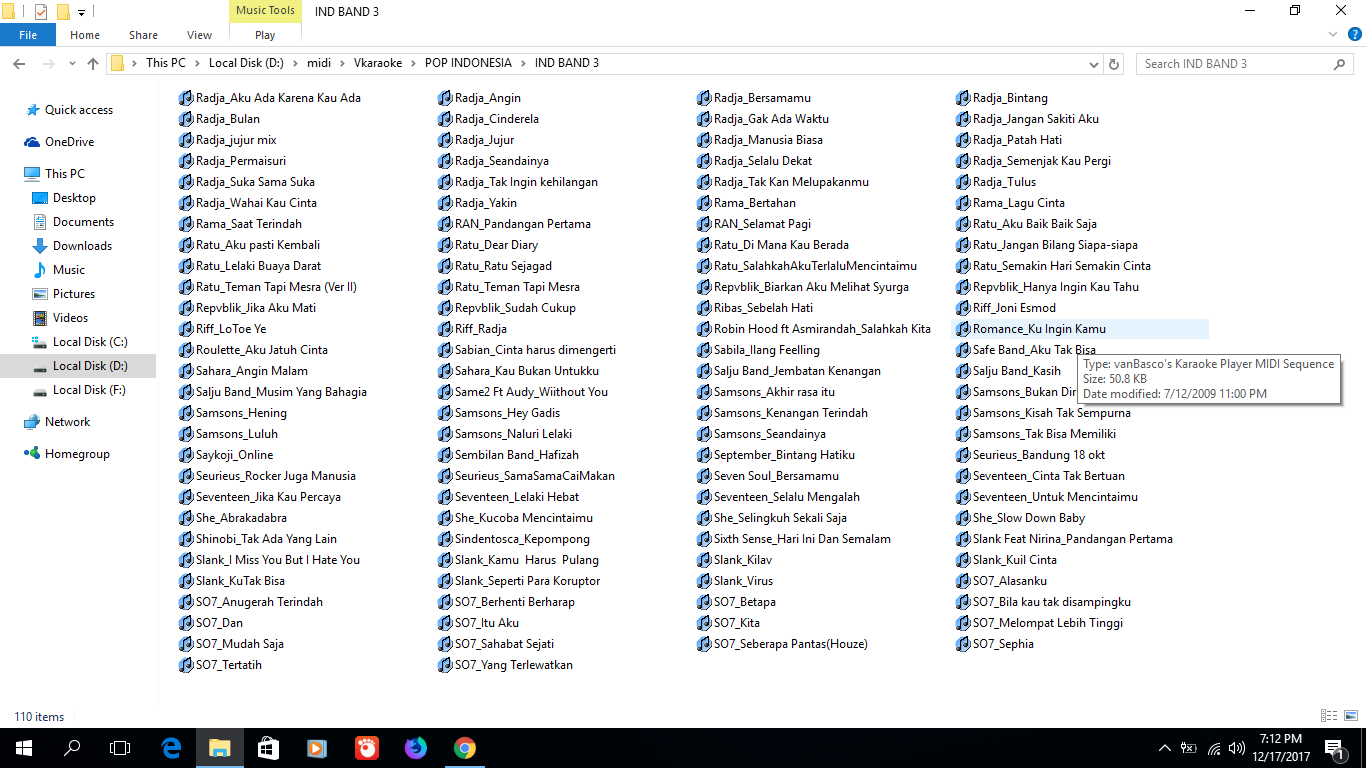Open taskbar search magnifier
Screen dimensions: 1366x768
(x=72, y=748)
